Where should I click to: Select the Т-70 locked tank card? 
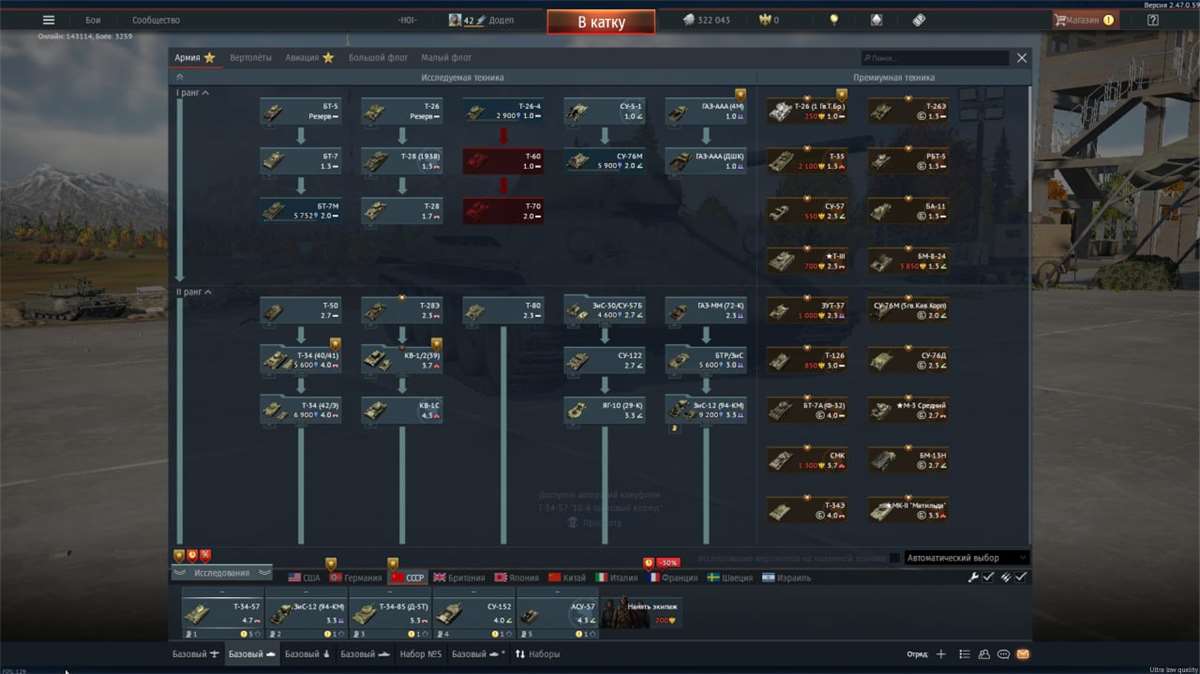pos(503,211)
